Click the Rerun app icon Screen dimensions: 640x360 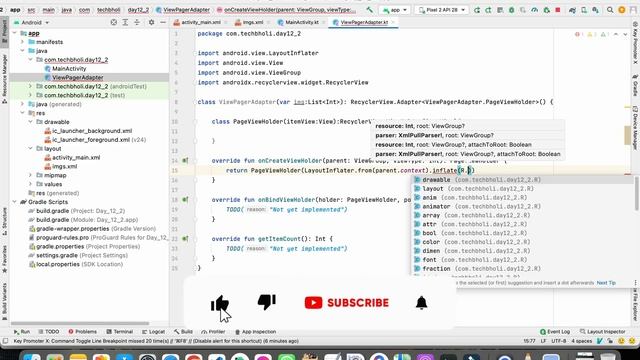point(477,9)
